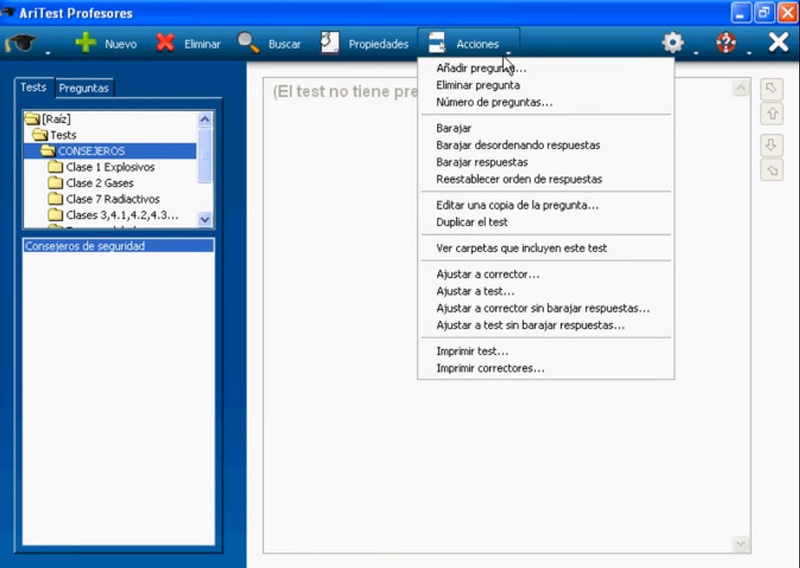Image resolution: width=800 pixels, height=568 pixels.
Task: Click the folder tree scrollbar thumb
Action: pos(205,155)
